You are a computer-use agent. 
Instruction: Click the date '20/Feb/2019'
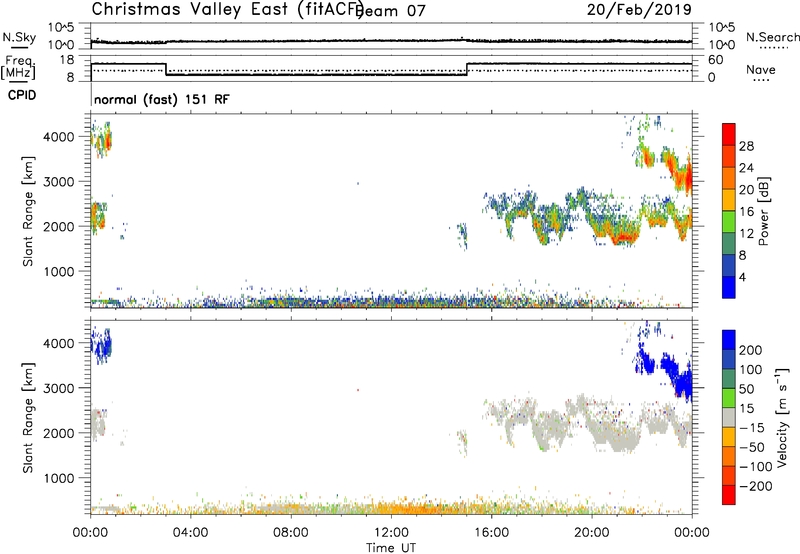[639, 10]
